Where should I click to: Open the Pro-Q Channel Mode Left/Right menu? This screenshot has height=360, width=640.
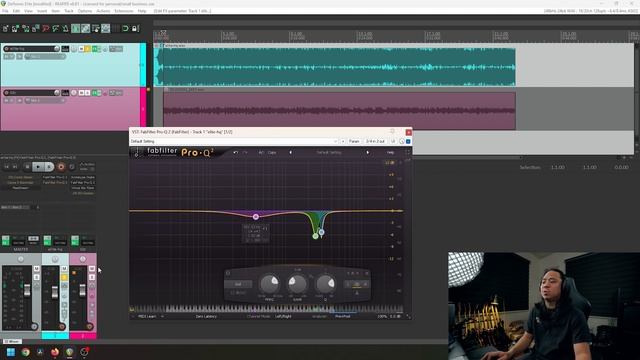[x=283, y=316]
